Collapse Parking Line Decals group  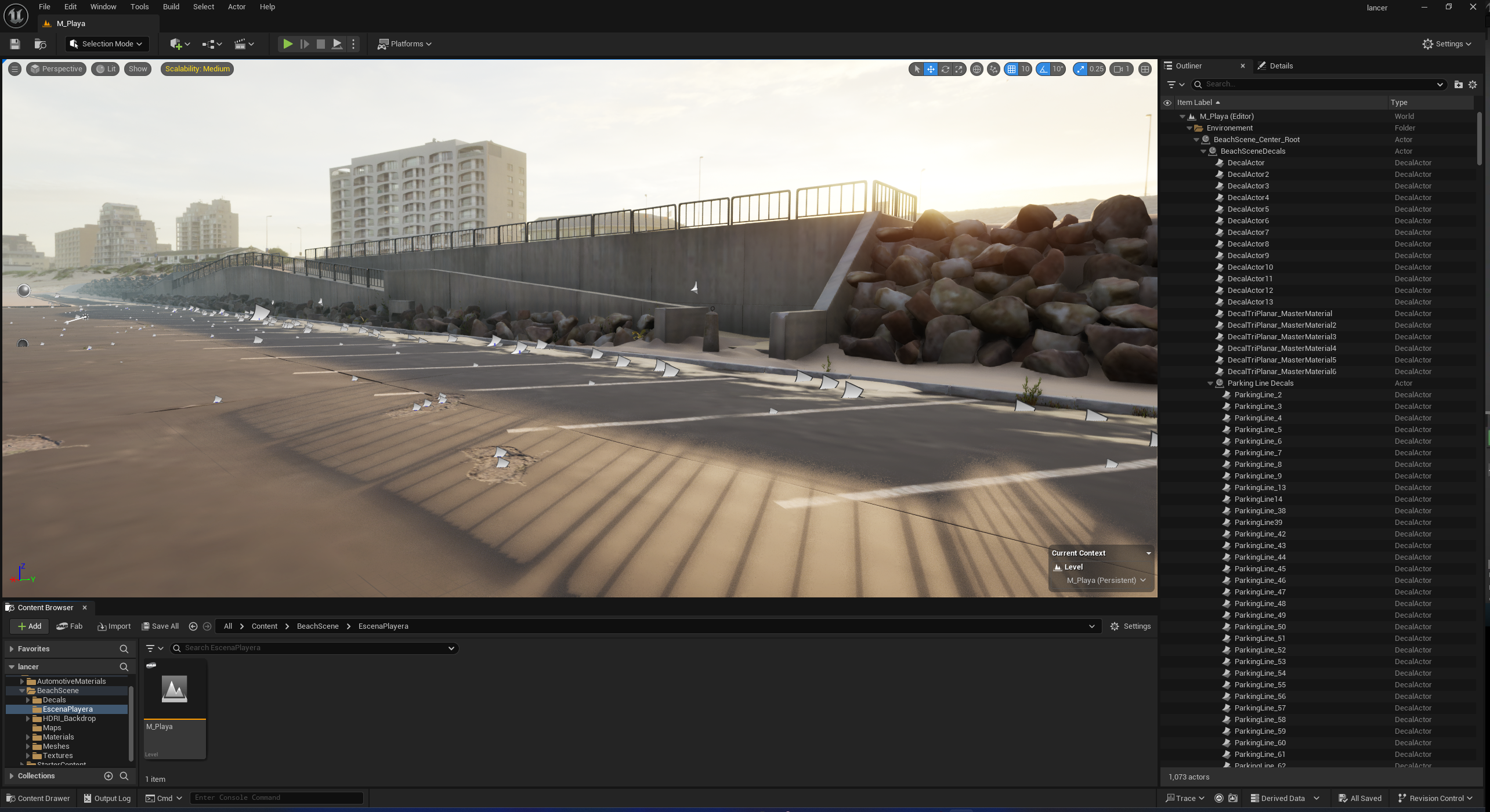click(1211, 384)
